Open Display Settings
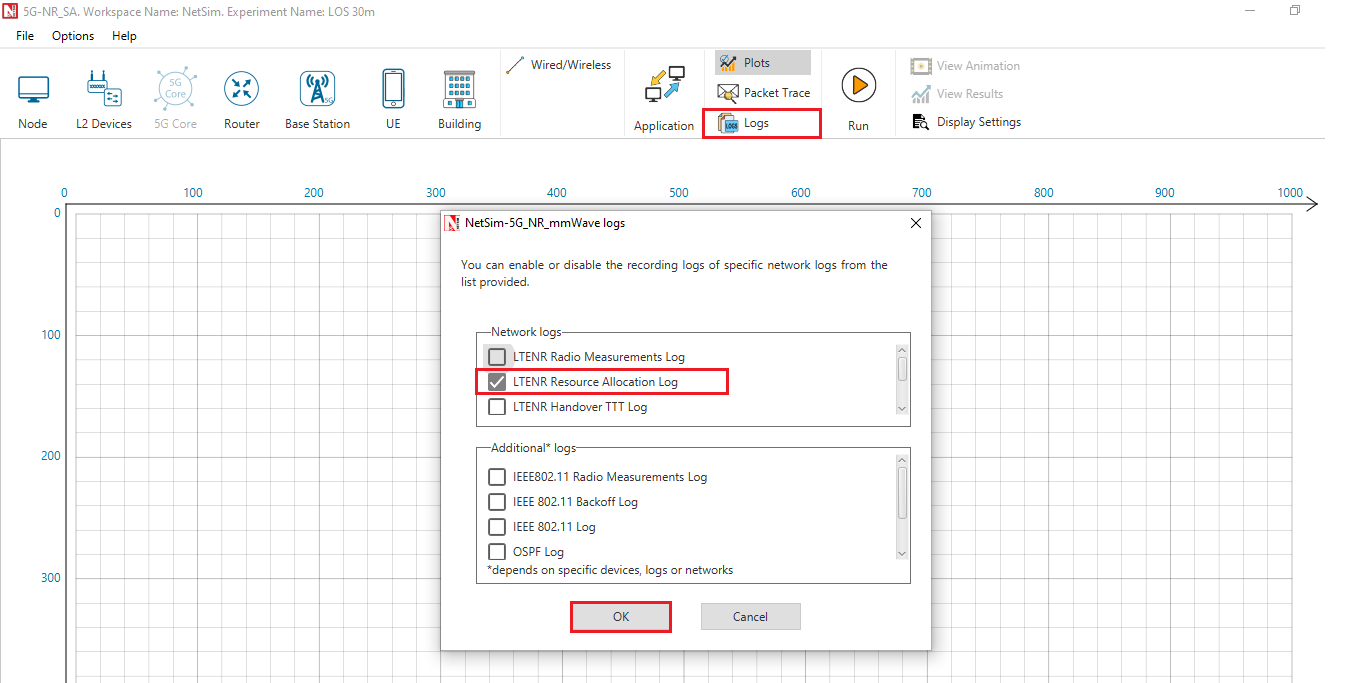The height and width of the screenshot is (683, 1360). coord(965,122)
